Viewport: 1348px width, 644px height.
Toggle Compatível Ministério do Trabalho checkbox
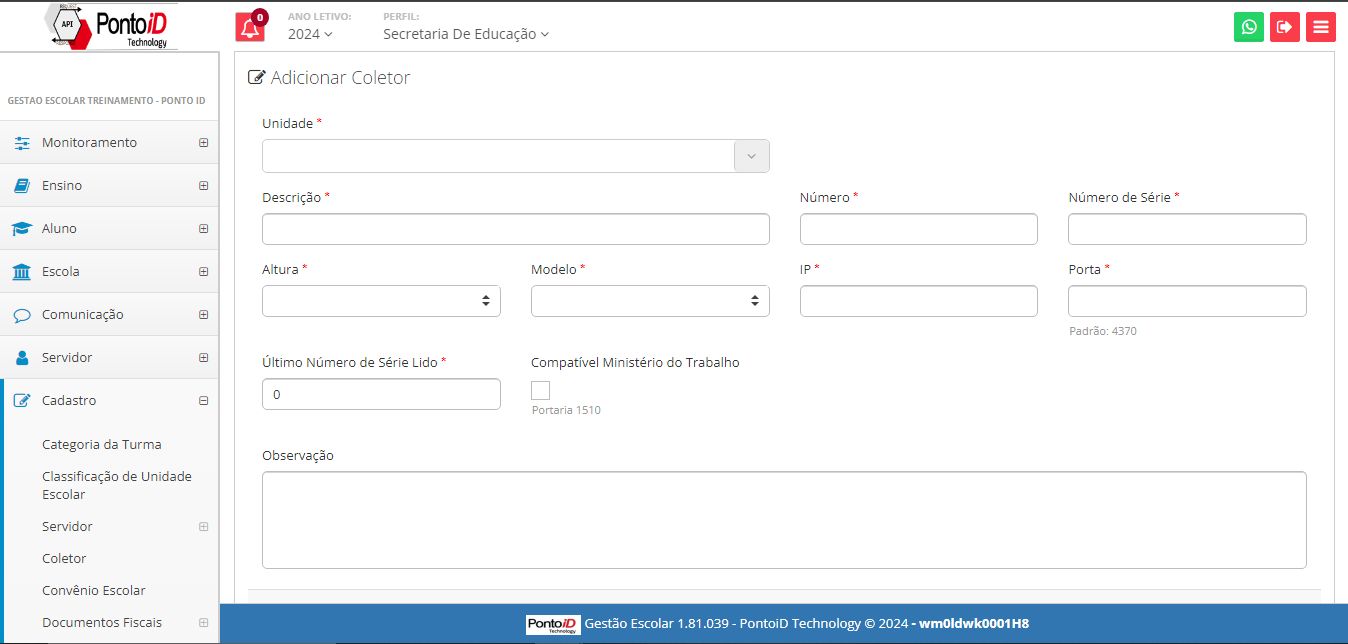[540, 391]
